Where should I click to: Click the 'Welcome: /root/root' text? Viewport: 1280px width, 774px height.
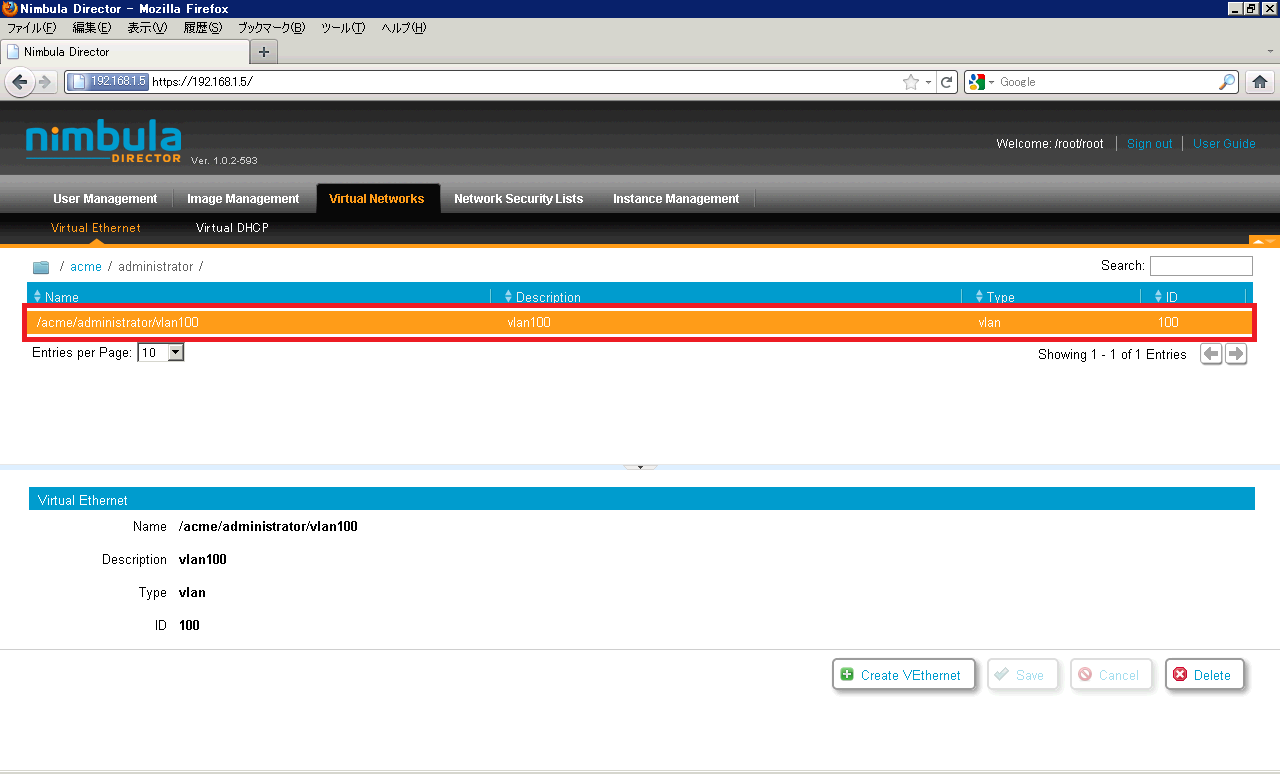[1050, 144]
